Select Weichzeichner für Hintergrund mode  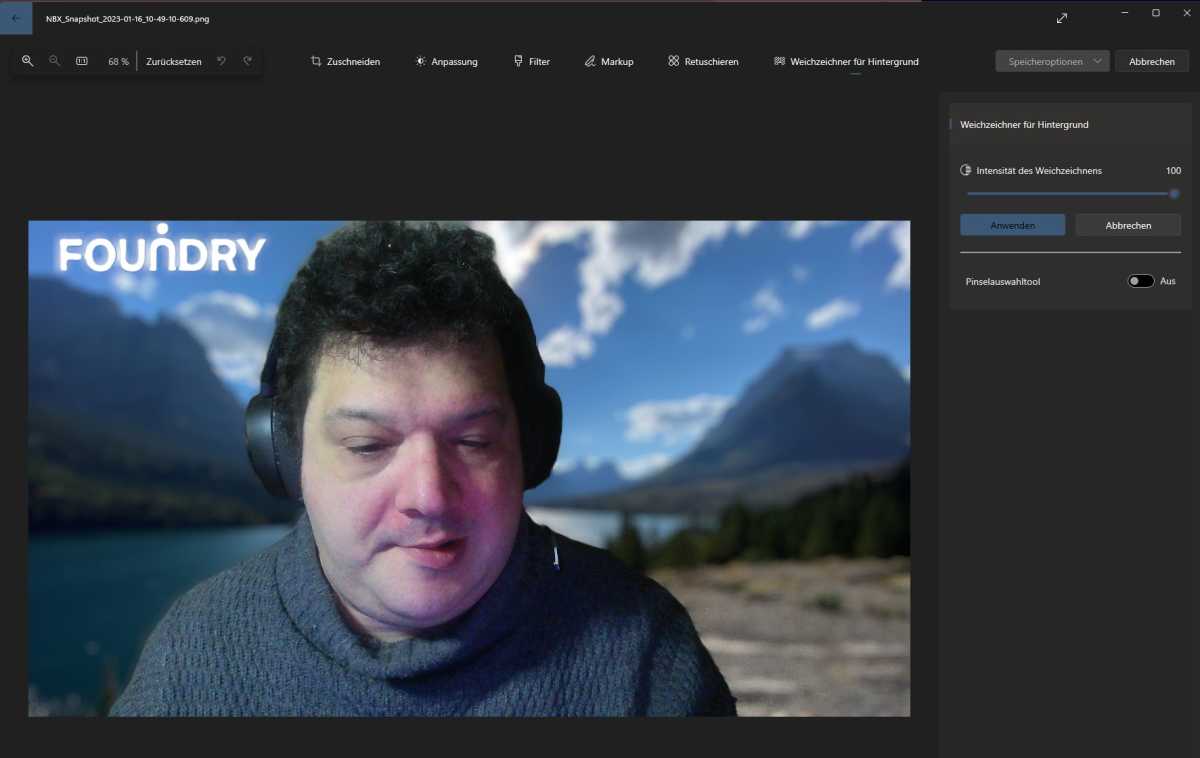[846, 61]
